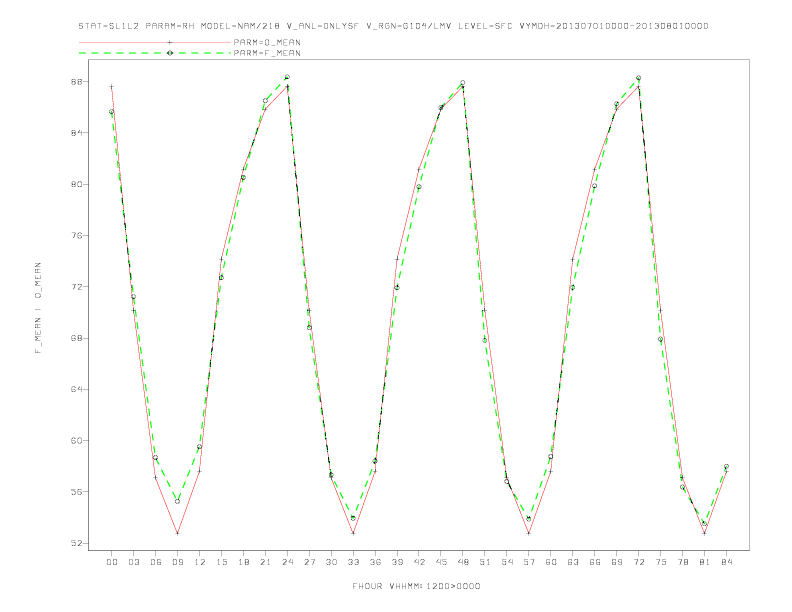Select the green dashed F_MEAN legend line sample
The width and height of the screenshot is (792, 612).
155,53
